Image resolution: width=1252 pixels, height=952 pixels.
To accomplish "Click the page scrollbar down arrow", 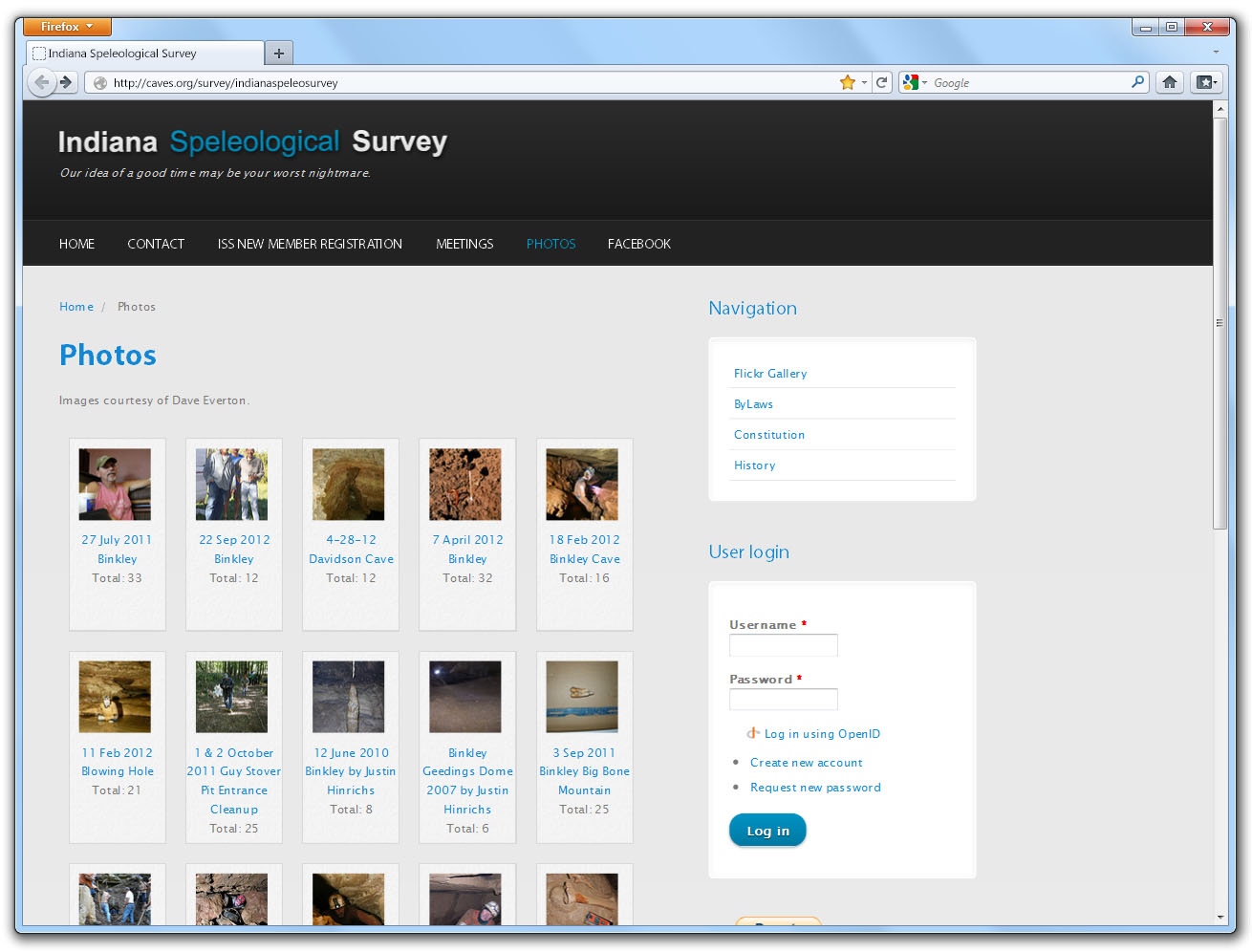I will point(1220,917).
